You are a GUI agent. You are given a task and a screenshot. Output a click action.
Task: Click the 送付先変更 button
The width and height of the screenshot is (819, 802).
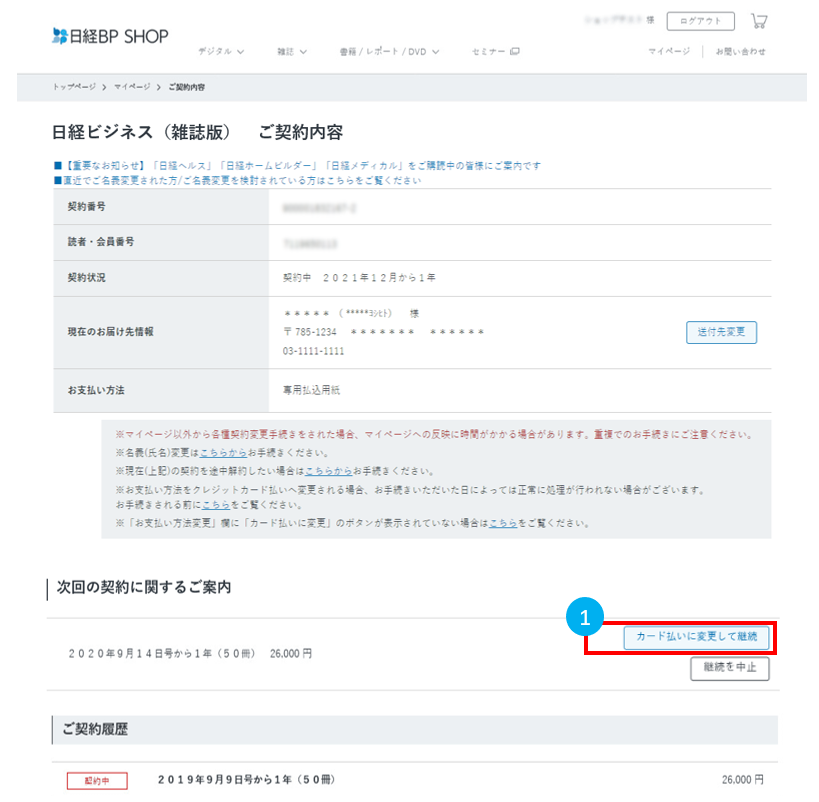[x=721, y=332]
